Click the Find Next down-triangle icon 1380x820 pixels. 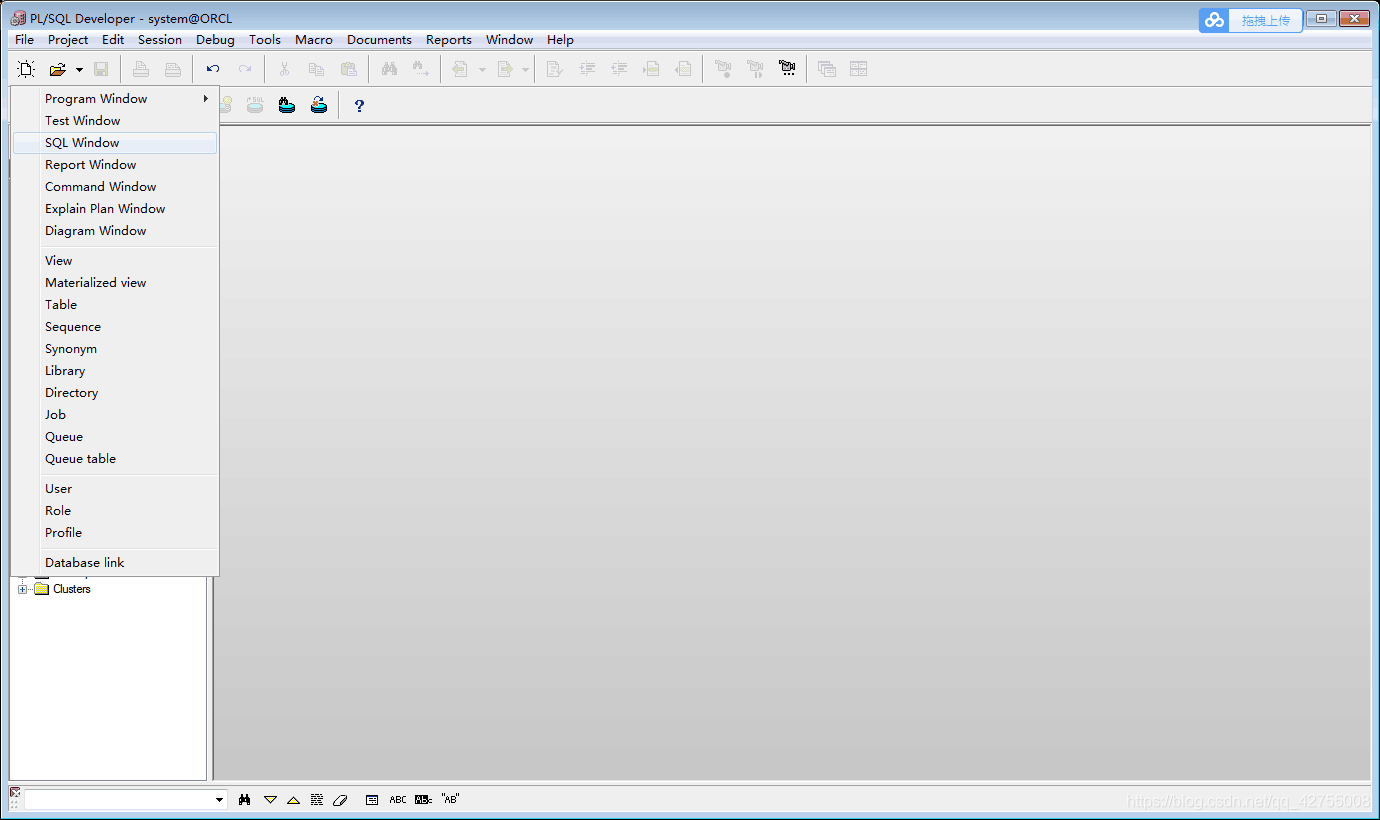tap(270, 800)
